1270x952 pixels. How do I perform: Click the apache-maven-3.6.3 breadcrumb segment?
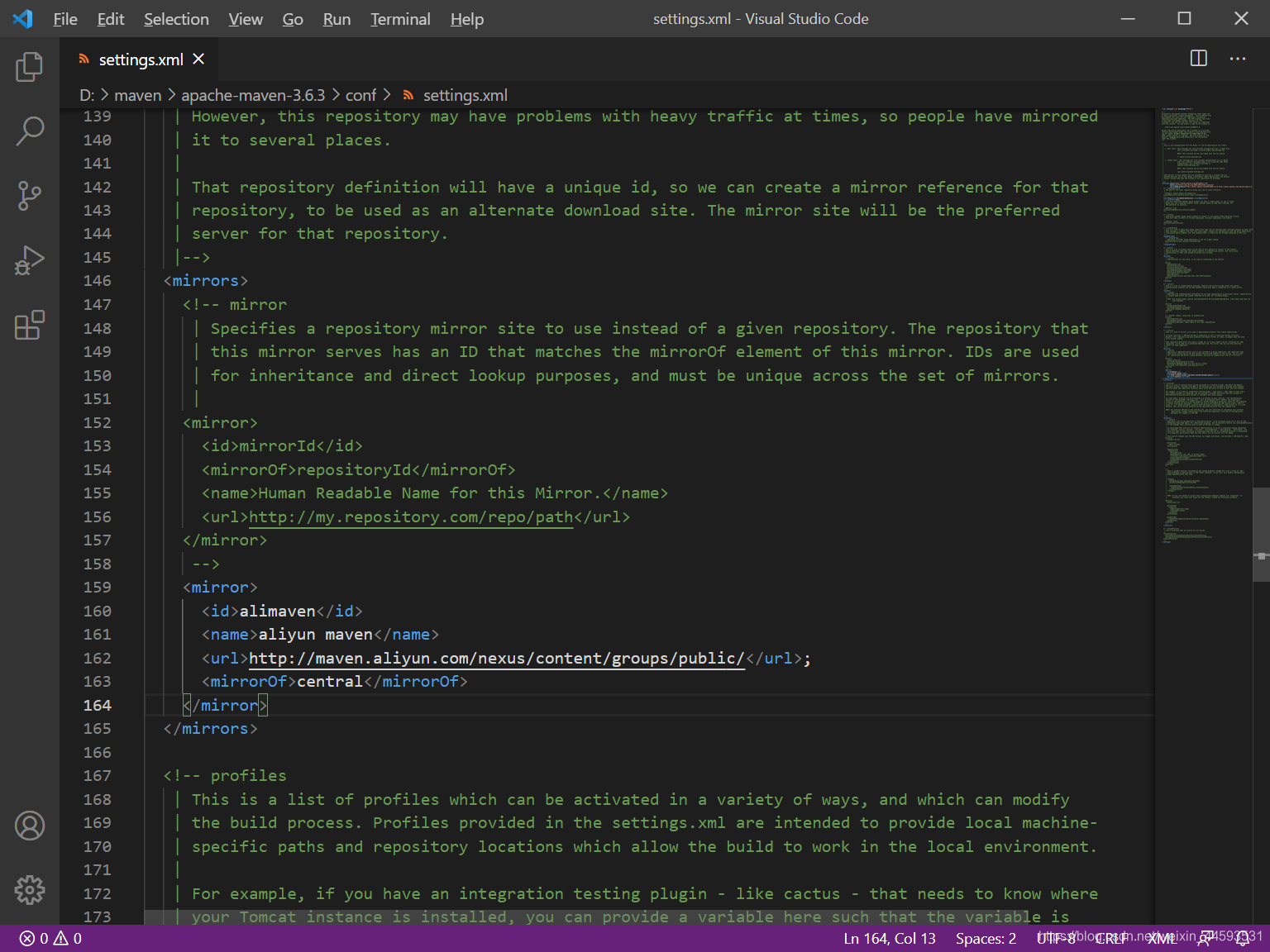point(253,95)
